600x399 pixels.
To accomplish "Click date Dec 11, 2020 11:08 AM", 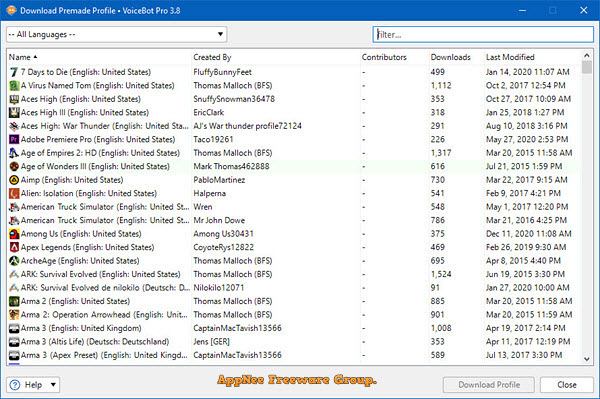I will point(529,234).
